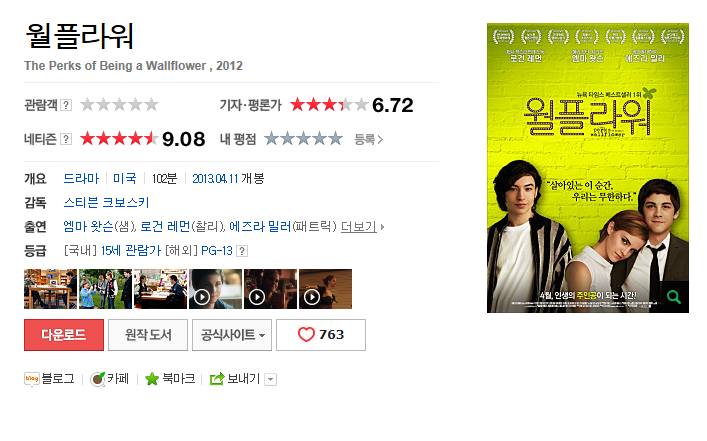Open director 스티븐 크보스키 link

tap(106, 202)
